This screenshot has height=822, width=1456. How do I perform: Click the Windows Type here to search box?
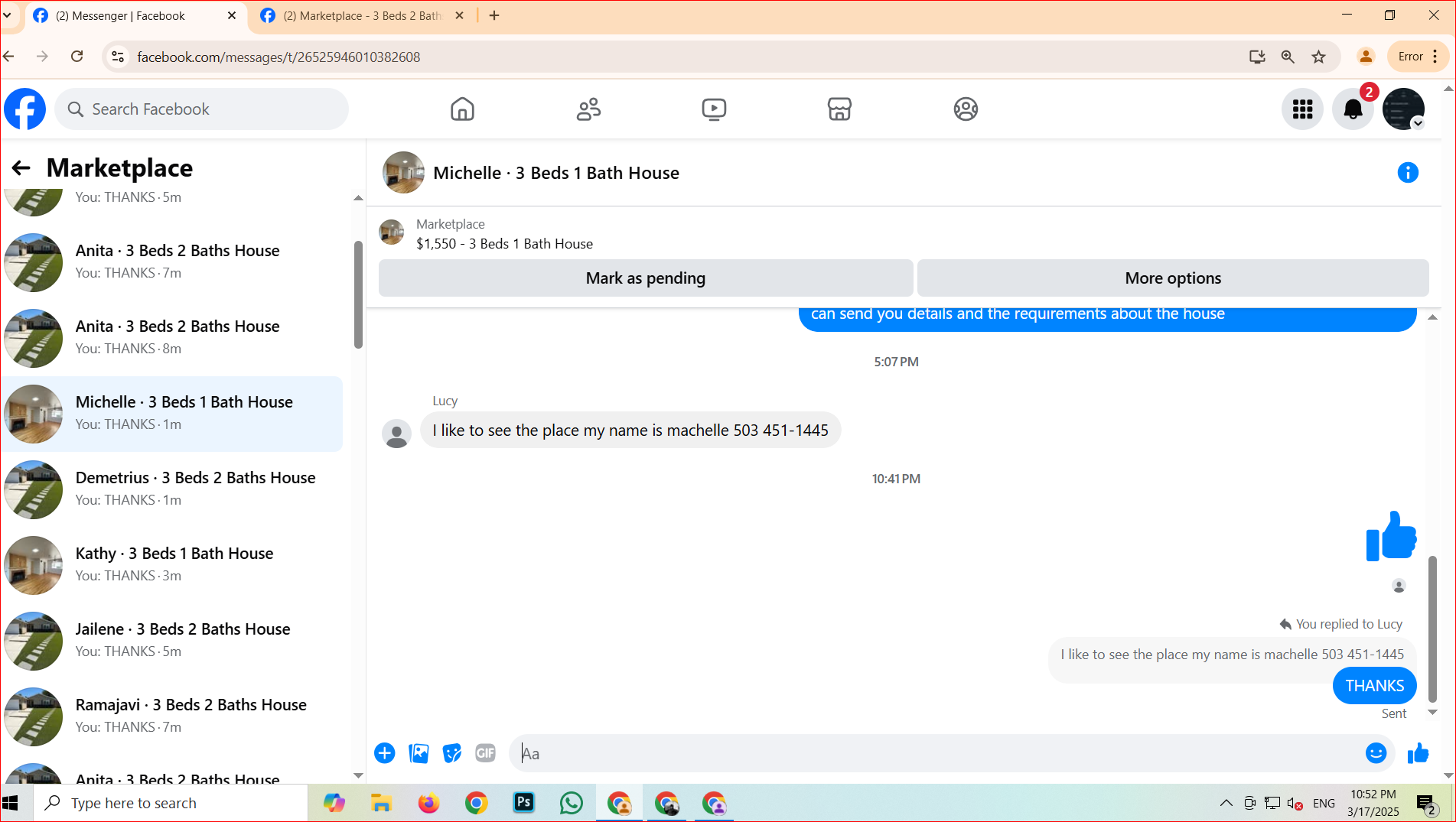pyautogui.click(x=171, y=803)
